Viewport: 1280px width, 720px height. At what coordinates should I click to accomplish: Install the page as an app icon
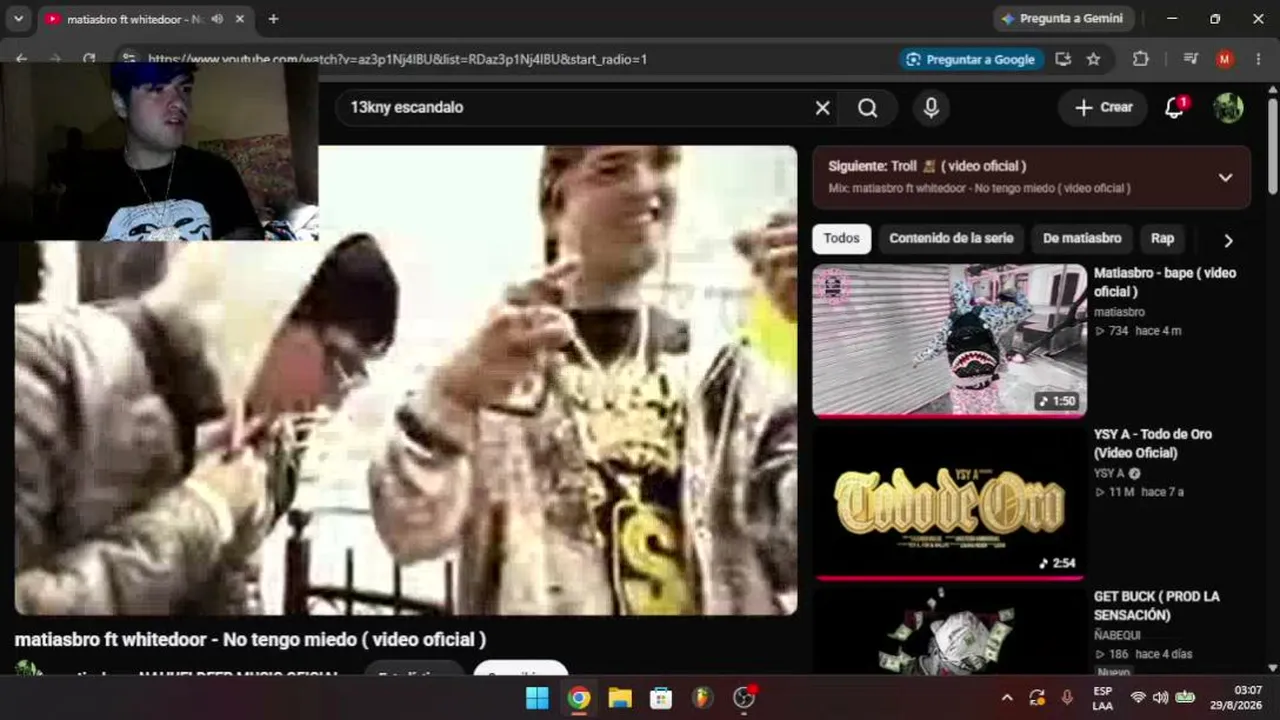point(1063,59)
